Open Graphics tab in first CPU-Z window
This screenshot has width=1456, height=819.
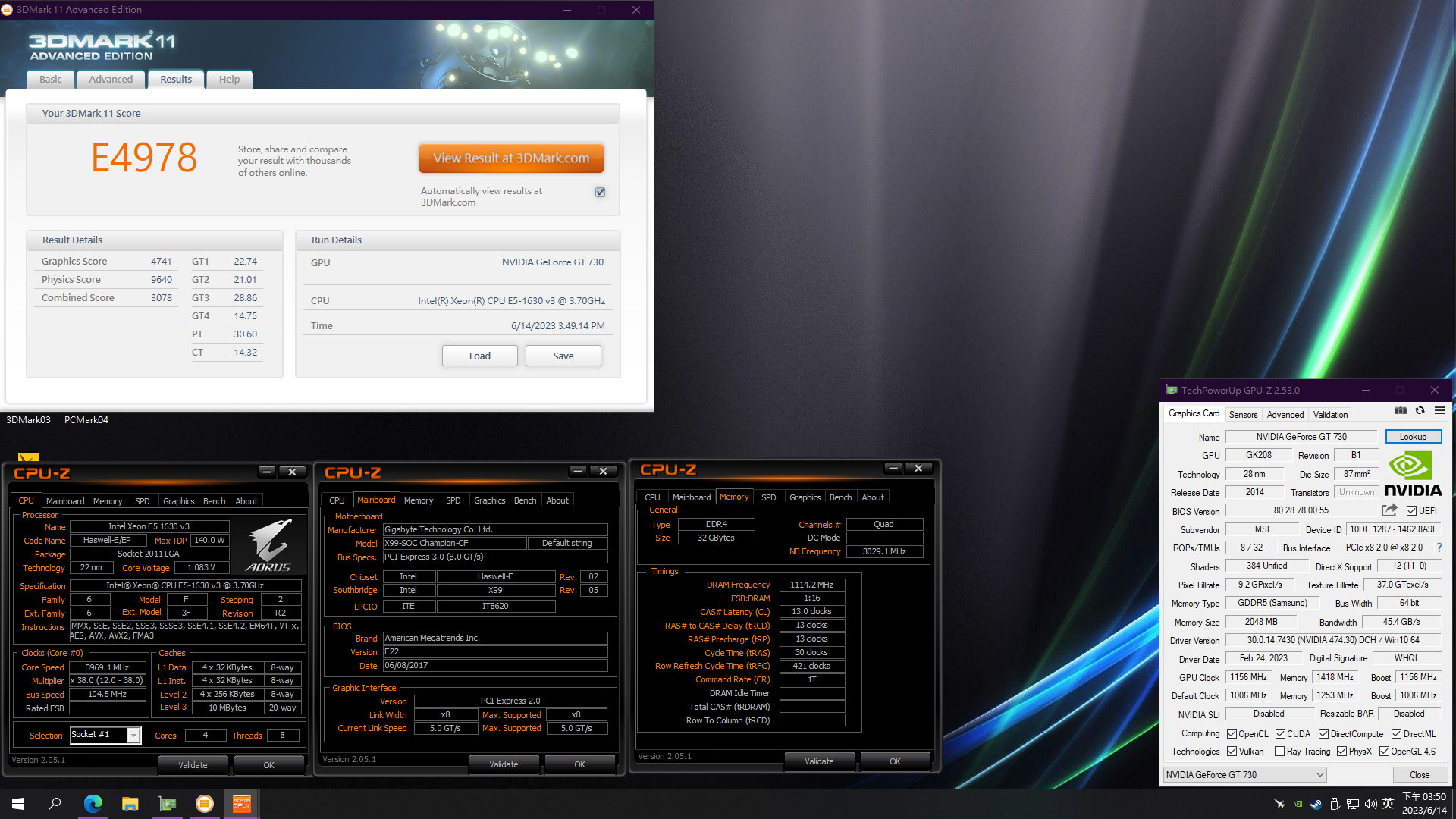pos(178,501)
